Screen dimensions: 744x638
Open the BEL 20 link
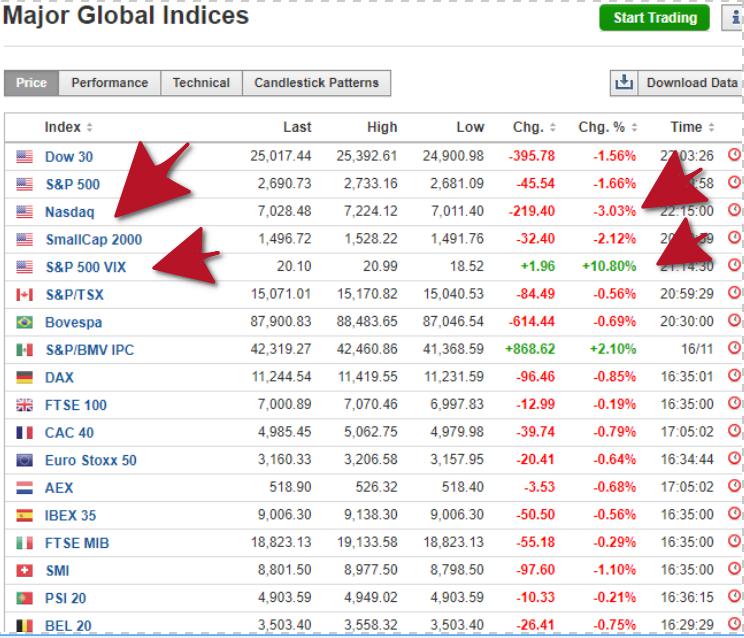pyautogui.click(x=68, y=625)
